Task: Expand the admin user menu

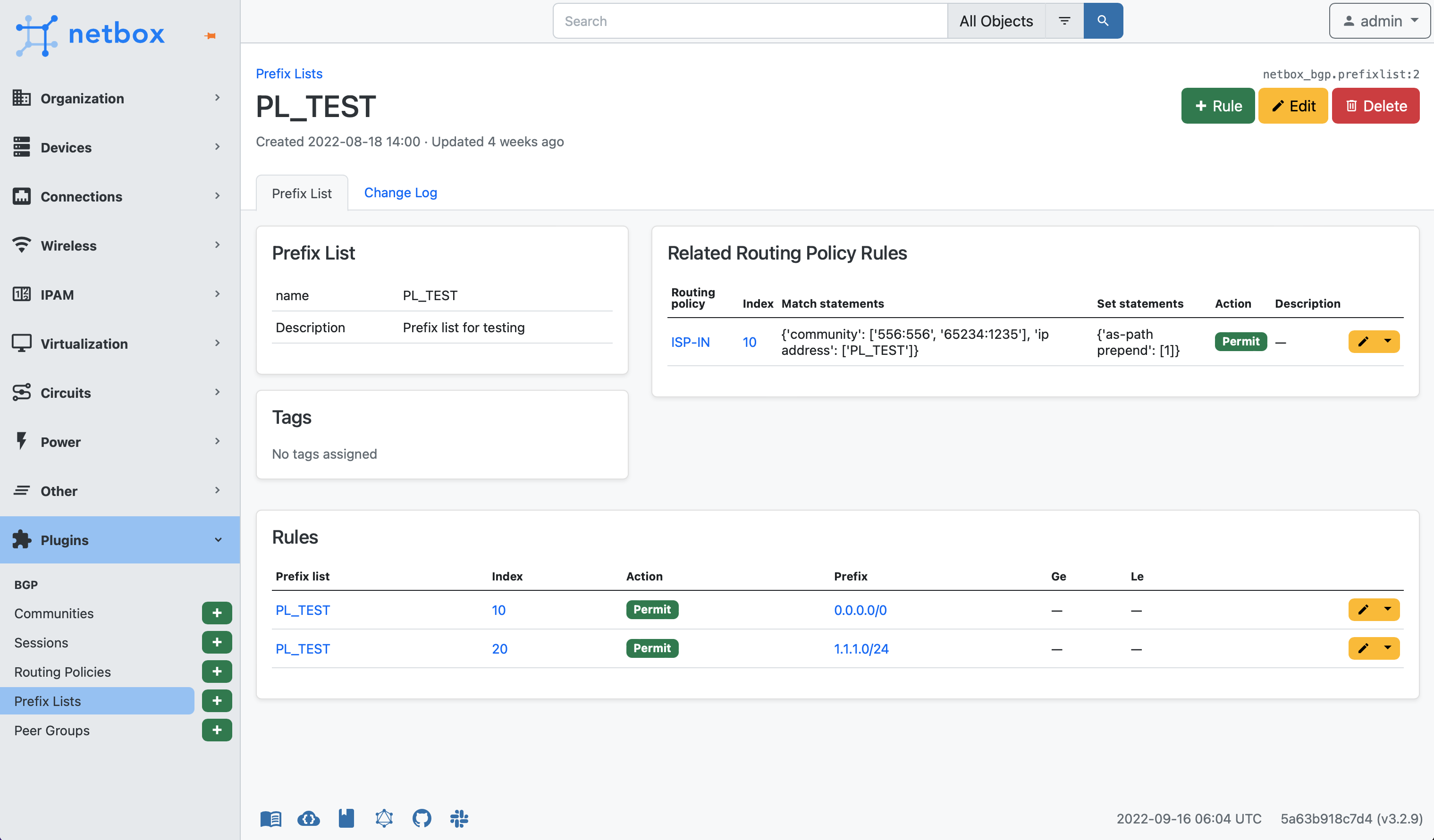Action: click(1379, 21)
